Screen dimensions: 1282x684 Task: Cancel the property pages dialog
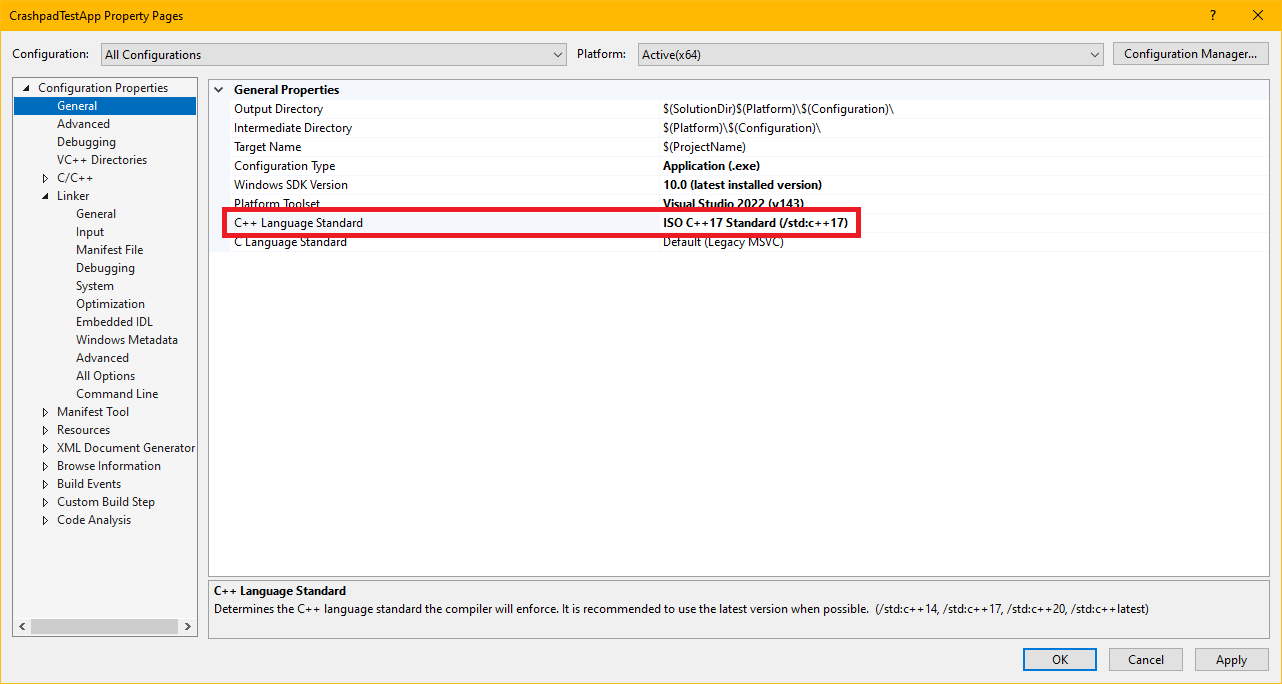[1146, 660]
